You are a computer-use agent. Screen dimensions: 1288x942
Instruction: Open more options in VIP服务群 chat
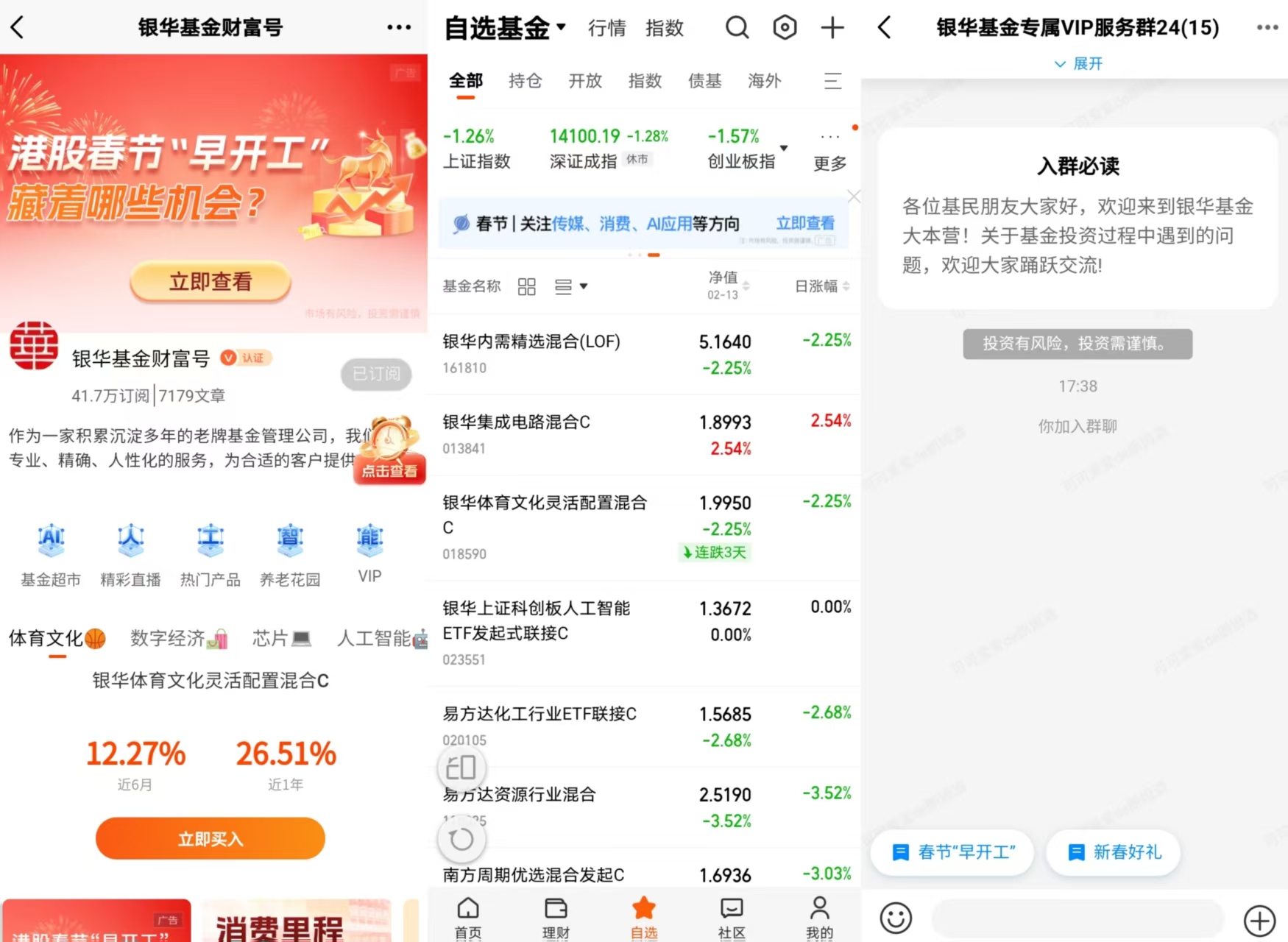pyautogui.click(x=1267, y=28)
